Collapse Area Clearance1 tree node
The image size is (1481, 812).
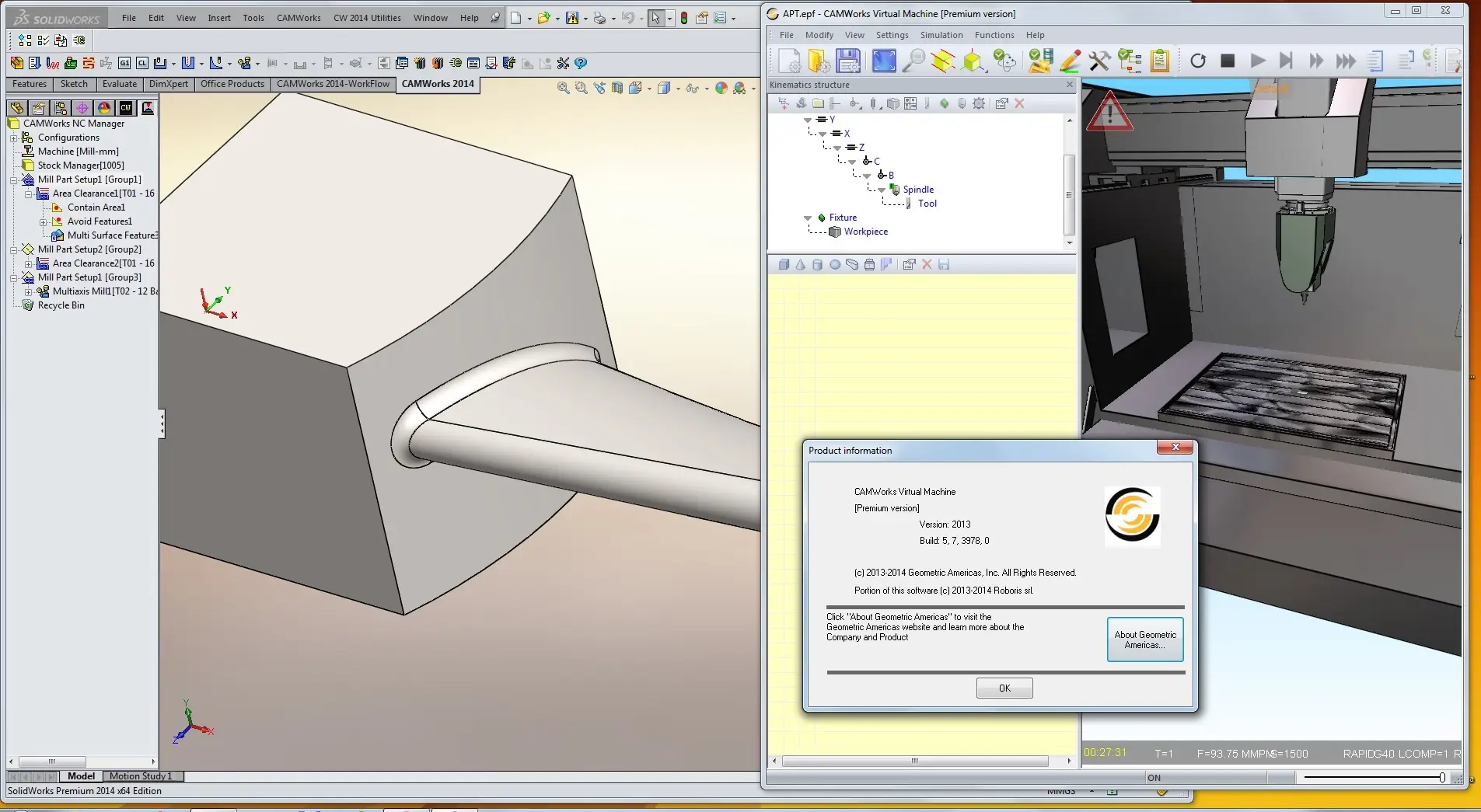(x=28, y=194)
